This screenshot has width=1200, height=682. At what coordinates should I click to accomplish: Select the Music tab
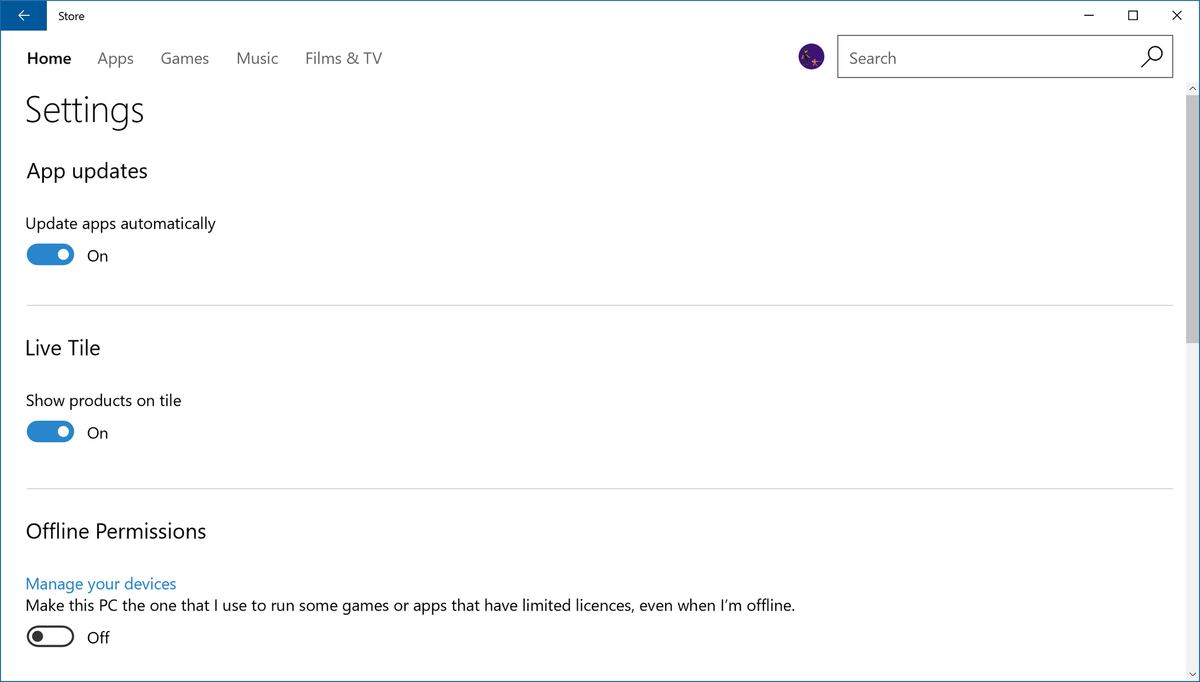click(x=257, y=58)
